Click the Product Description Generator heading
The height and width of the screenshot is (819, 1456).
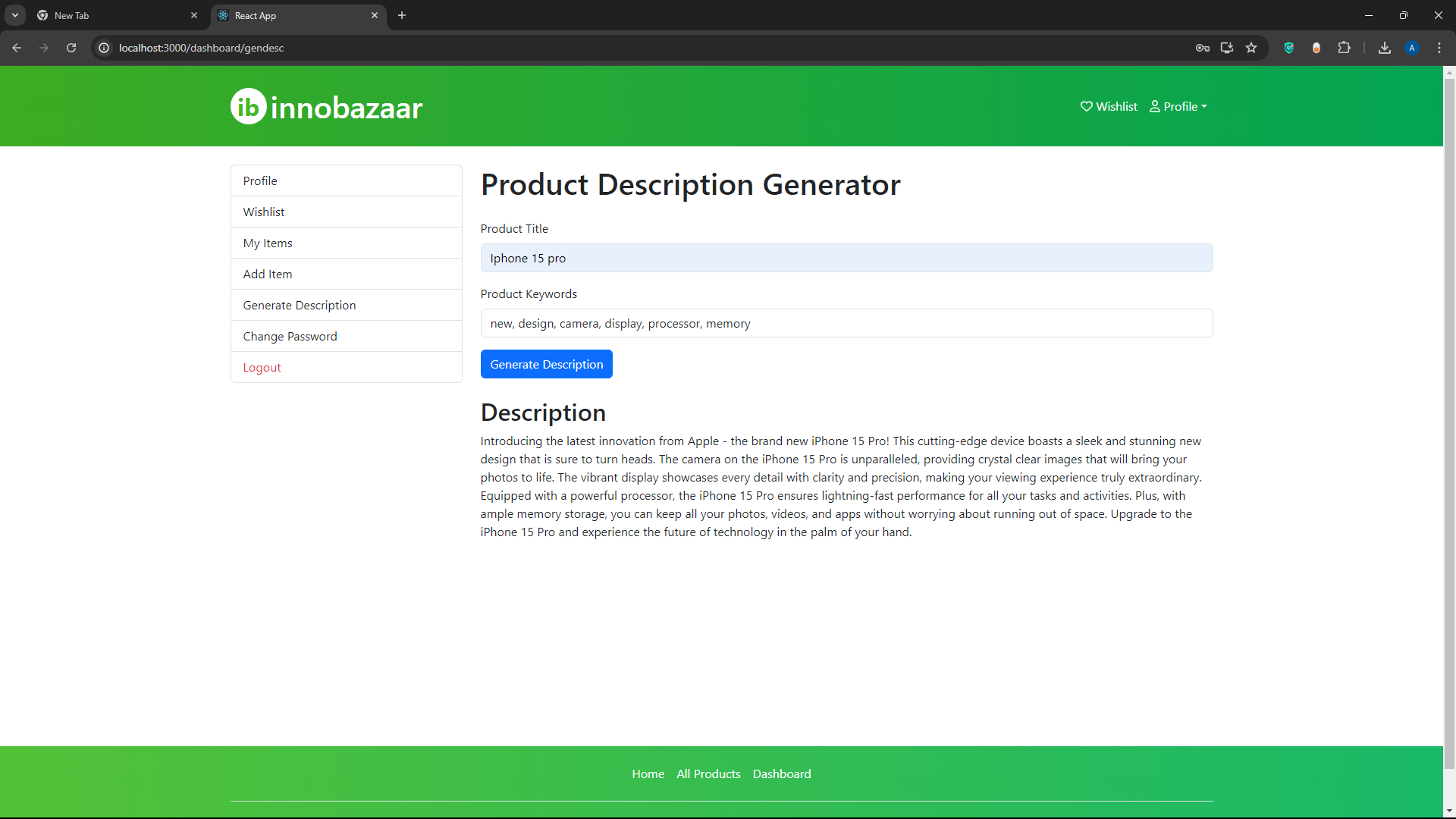(690, 184)
